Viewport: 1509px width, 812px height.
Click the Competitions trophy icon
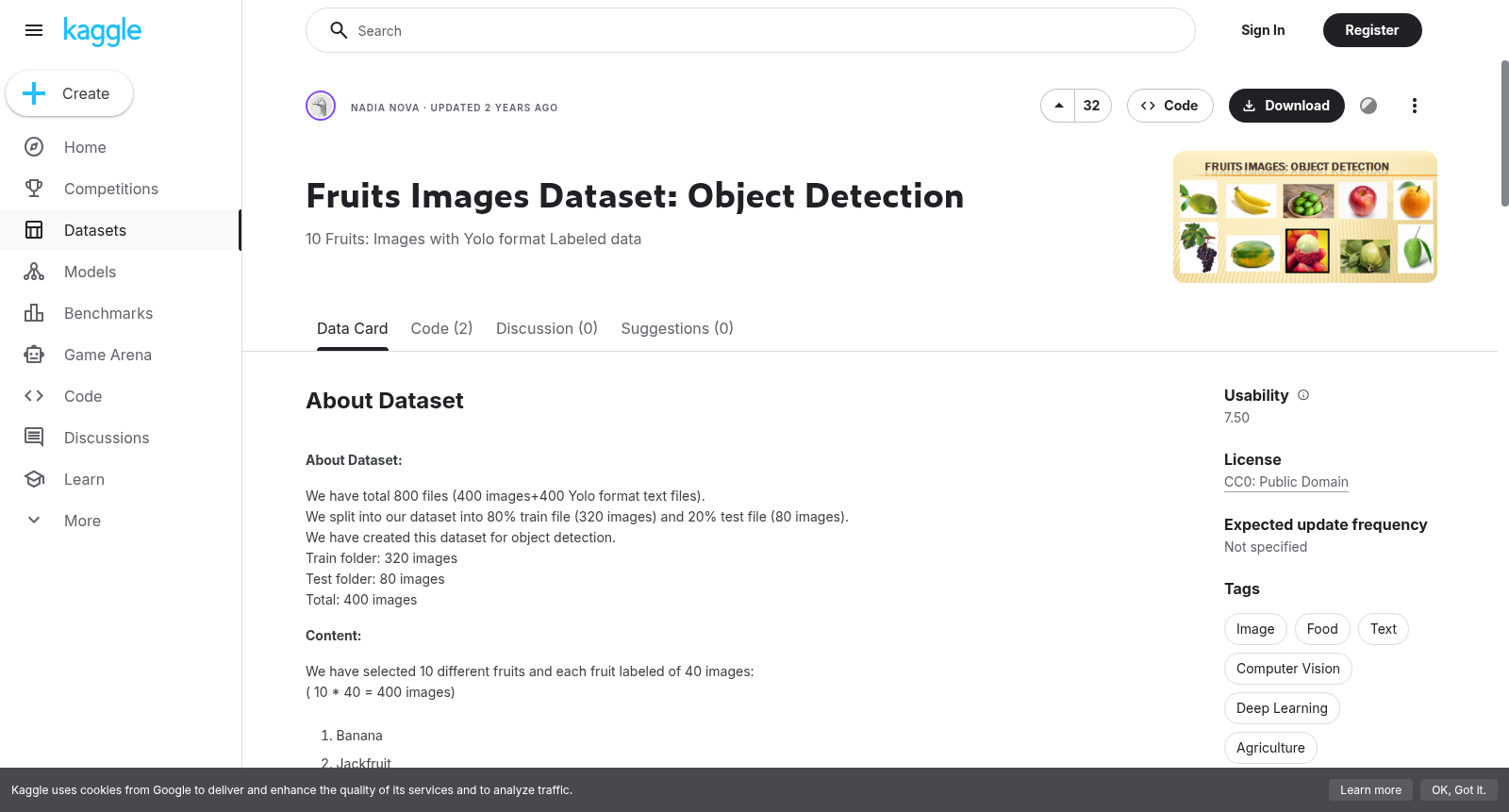tap(34, 189)
